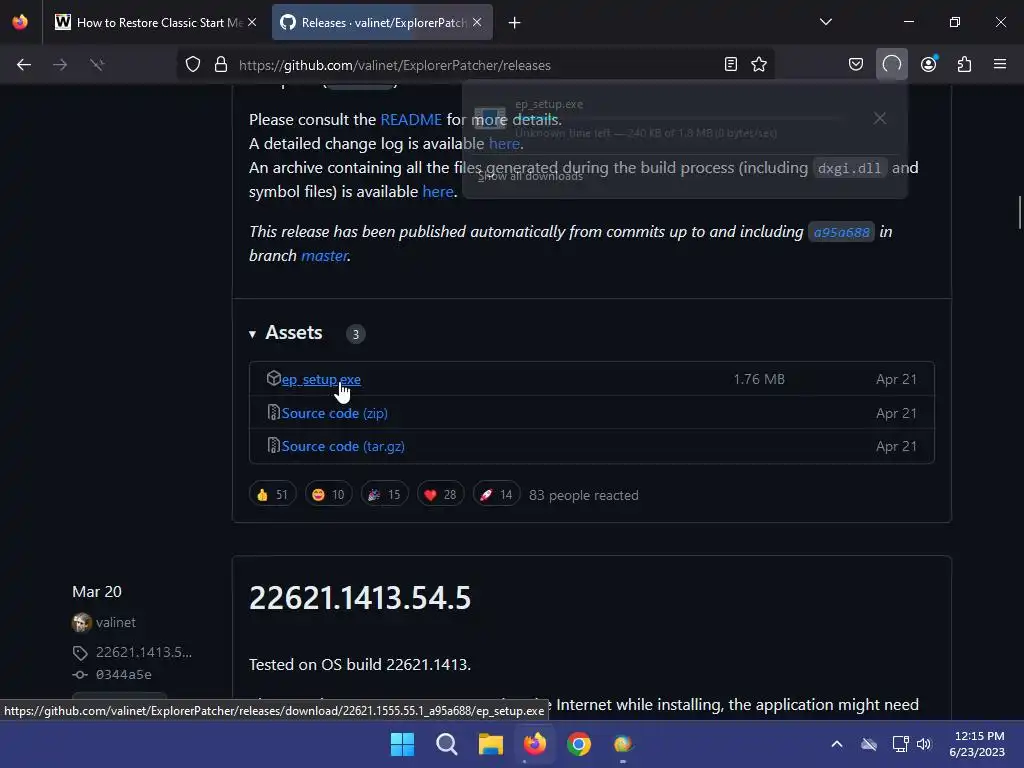Open commit 0344a5e link
Viewport: 1024px width, 768px height.
[x=123, y=675]
